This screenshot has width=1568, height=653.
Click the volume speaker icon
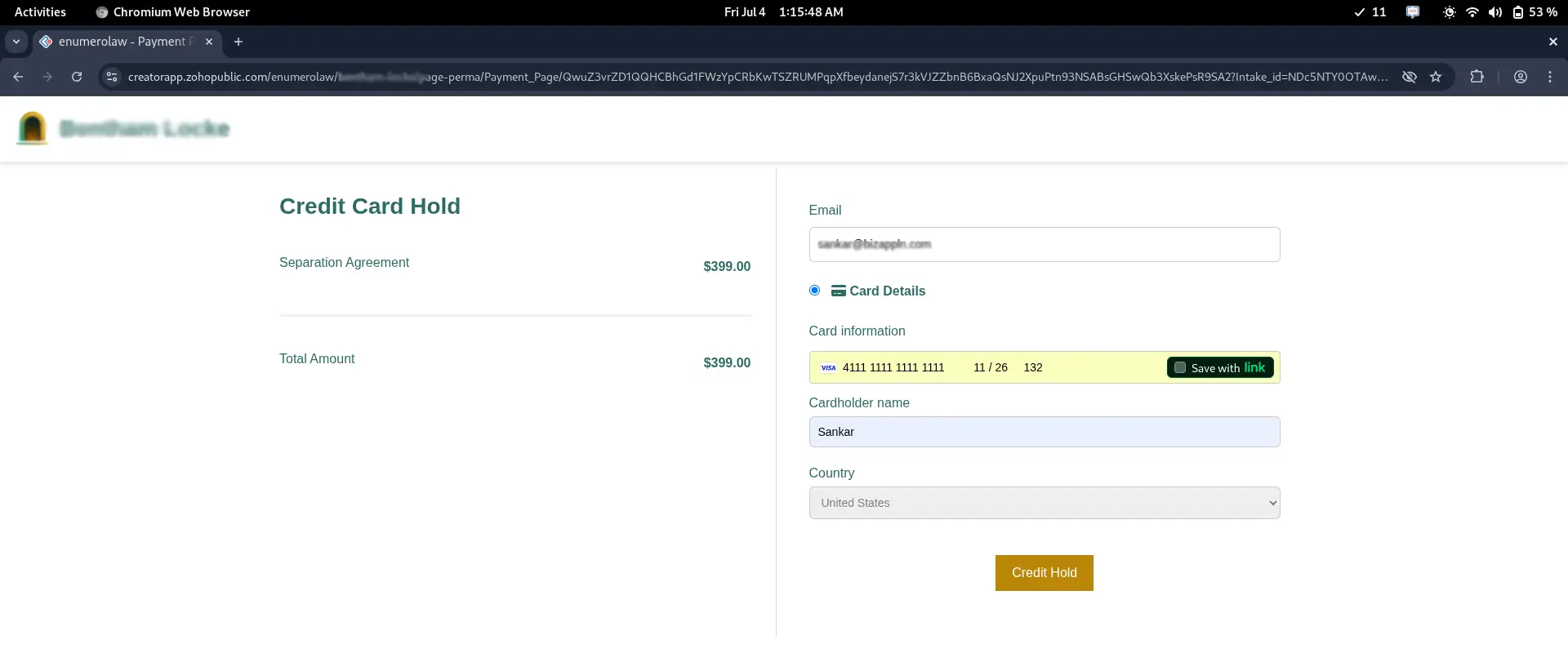tap(1494, 12)
